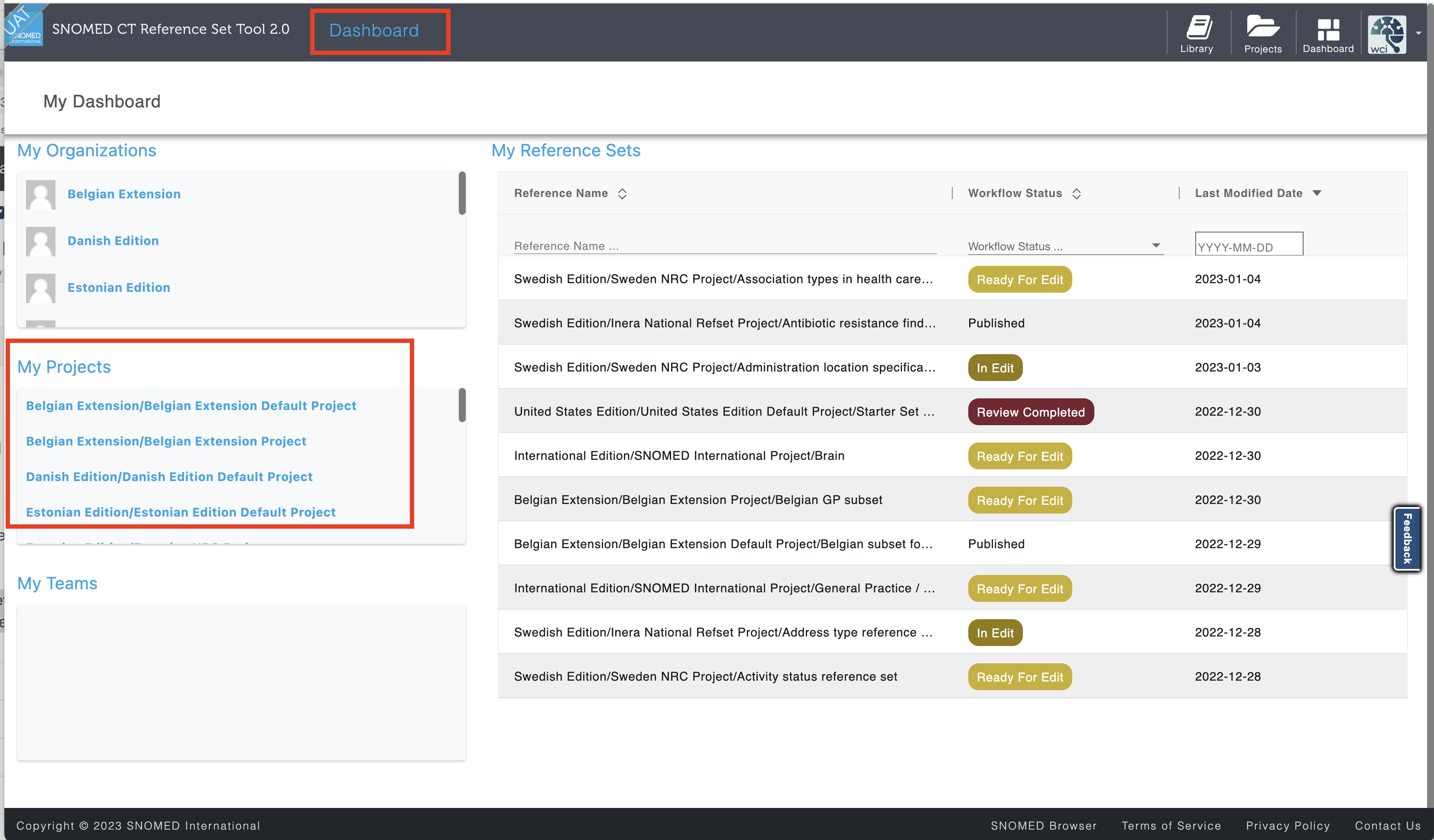Select General Practice reference set row
The width and height of the screenshot is (1434, 840).
[953, 588]
